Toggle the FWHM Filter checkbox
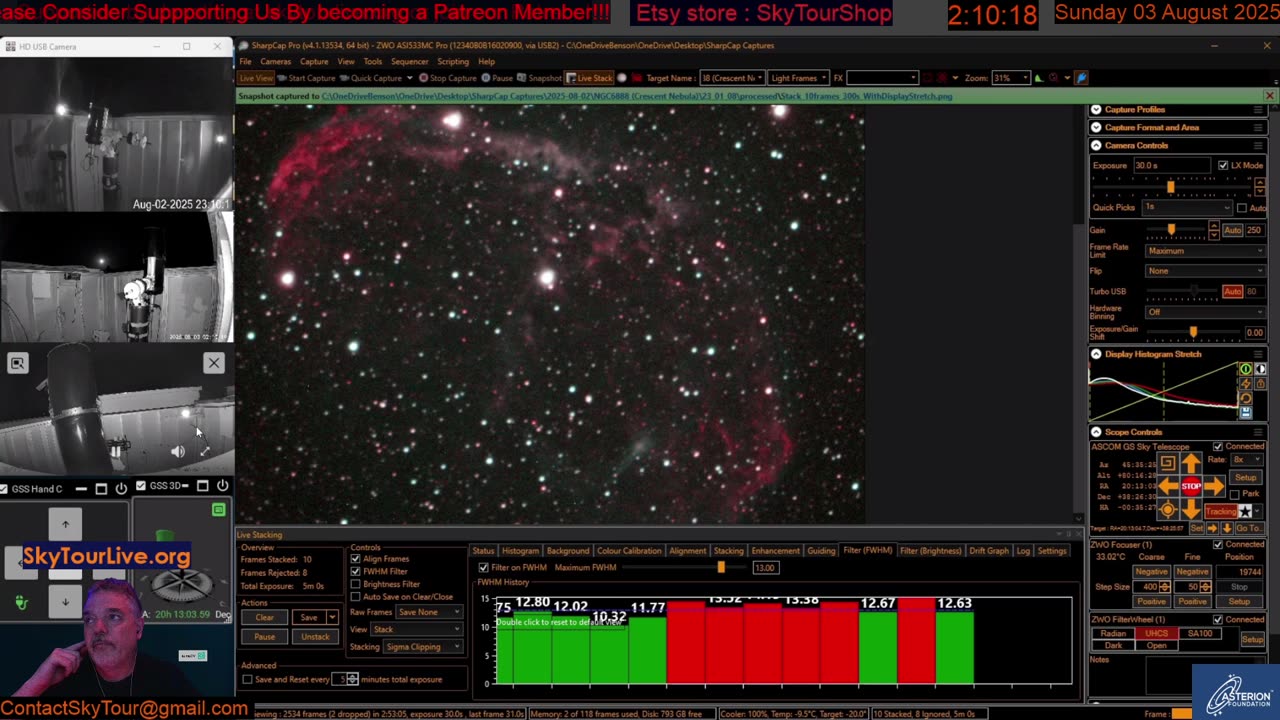Viewport: 1280px width, 720px height. tap(355, 572)
